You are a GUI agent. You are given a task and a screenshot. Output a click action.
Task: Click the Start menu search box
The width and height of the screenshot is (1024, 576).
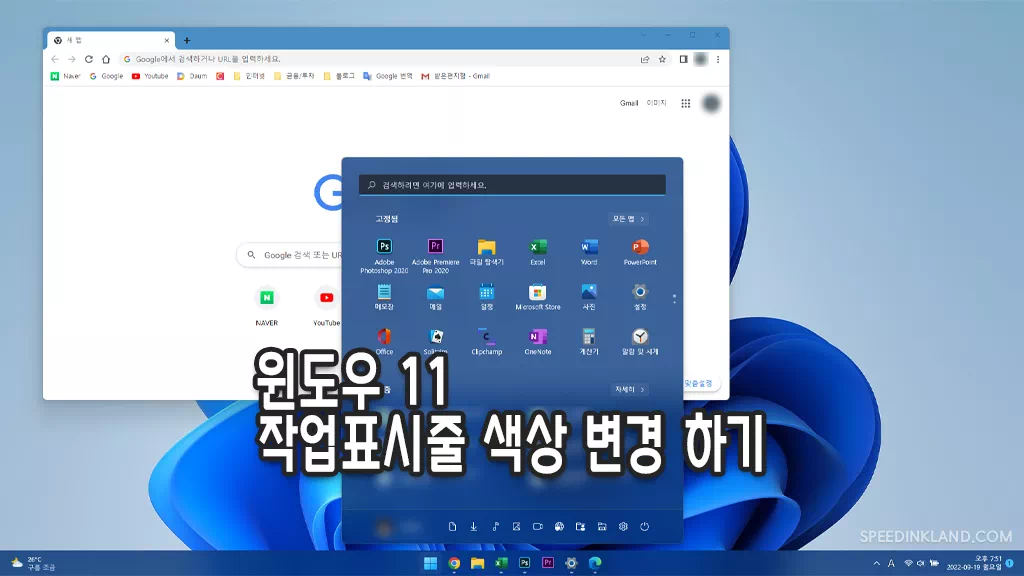[512, 185]
